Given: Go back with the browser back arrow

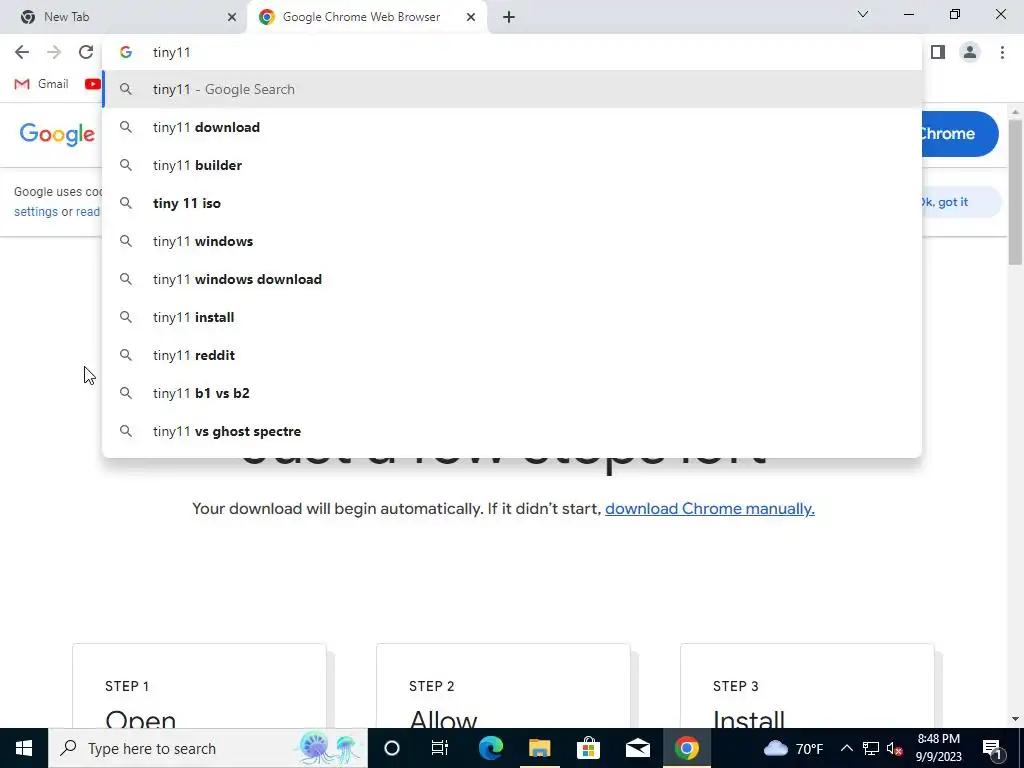Looking at the screenshot, I should (x=22, y=52).
